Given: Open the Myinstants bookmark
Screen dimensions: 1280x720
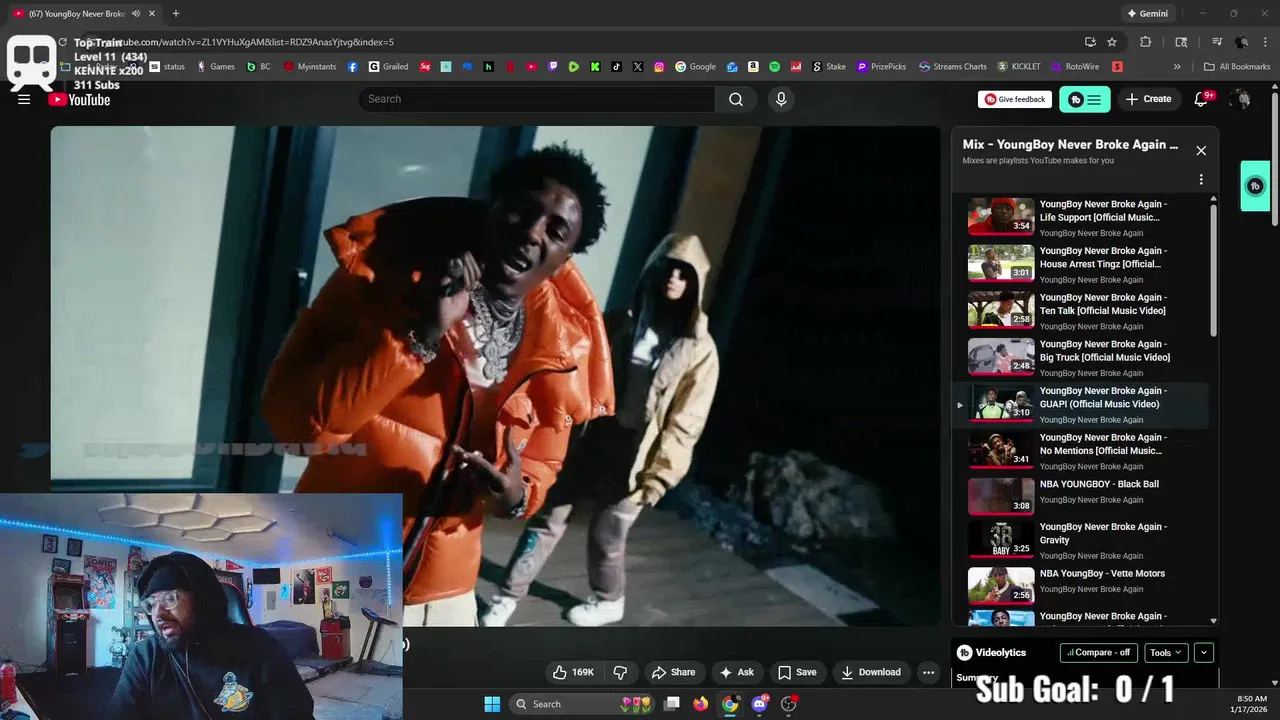Looking at the screenshot, I should pyautogui.click(x=309, y=67).
